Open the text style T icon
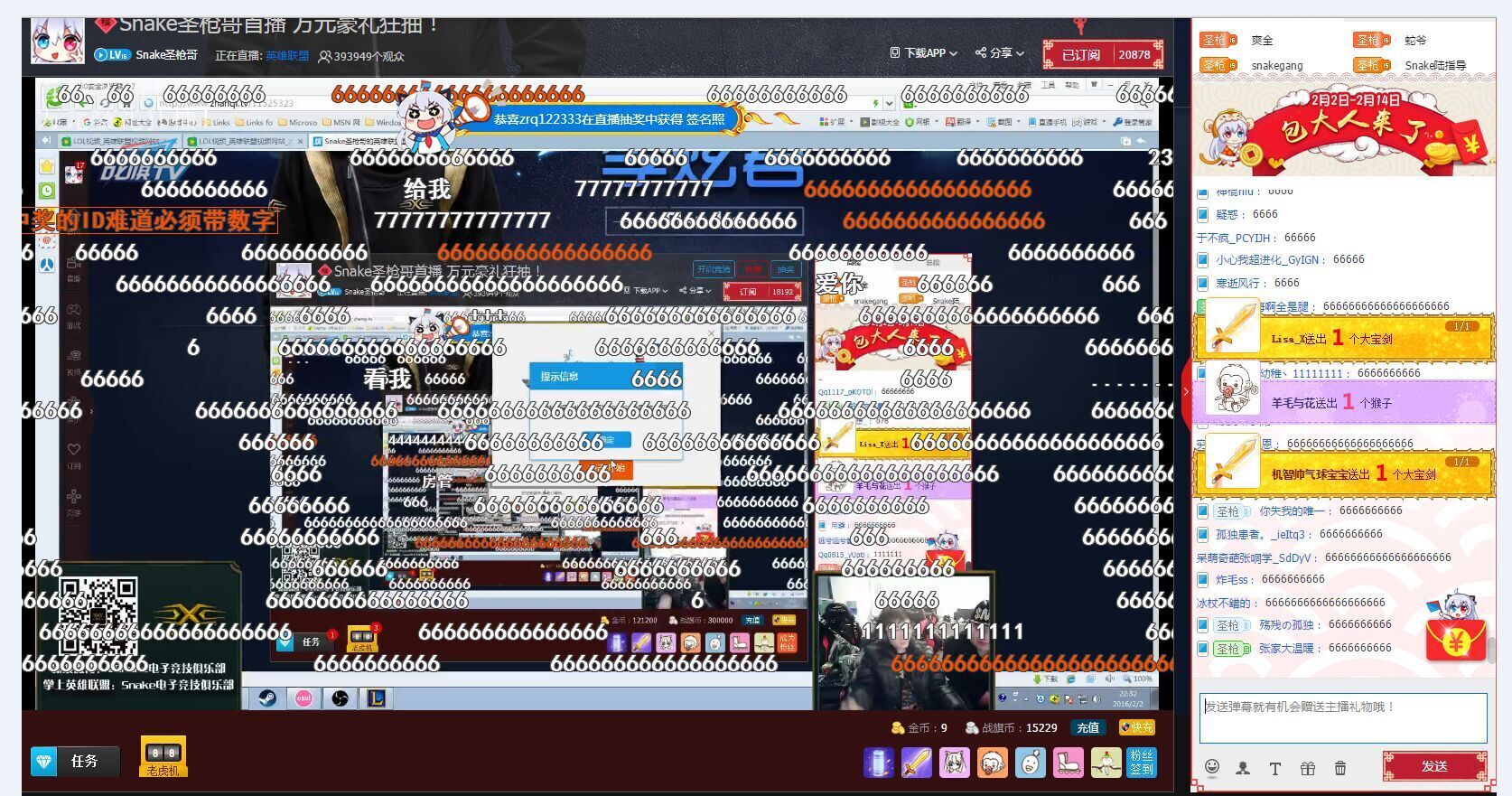Image resolution: width=1512 pixels, height=796 pixels. point(1275,768)
